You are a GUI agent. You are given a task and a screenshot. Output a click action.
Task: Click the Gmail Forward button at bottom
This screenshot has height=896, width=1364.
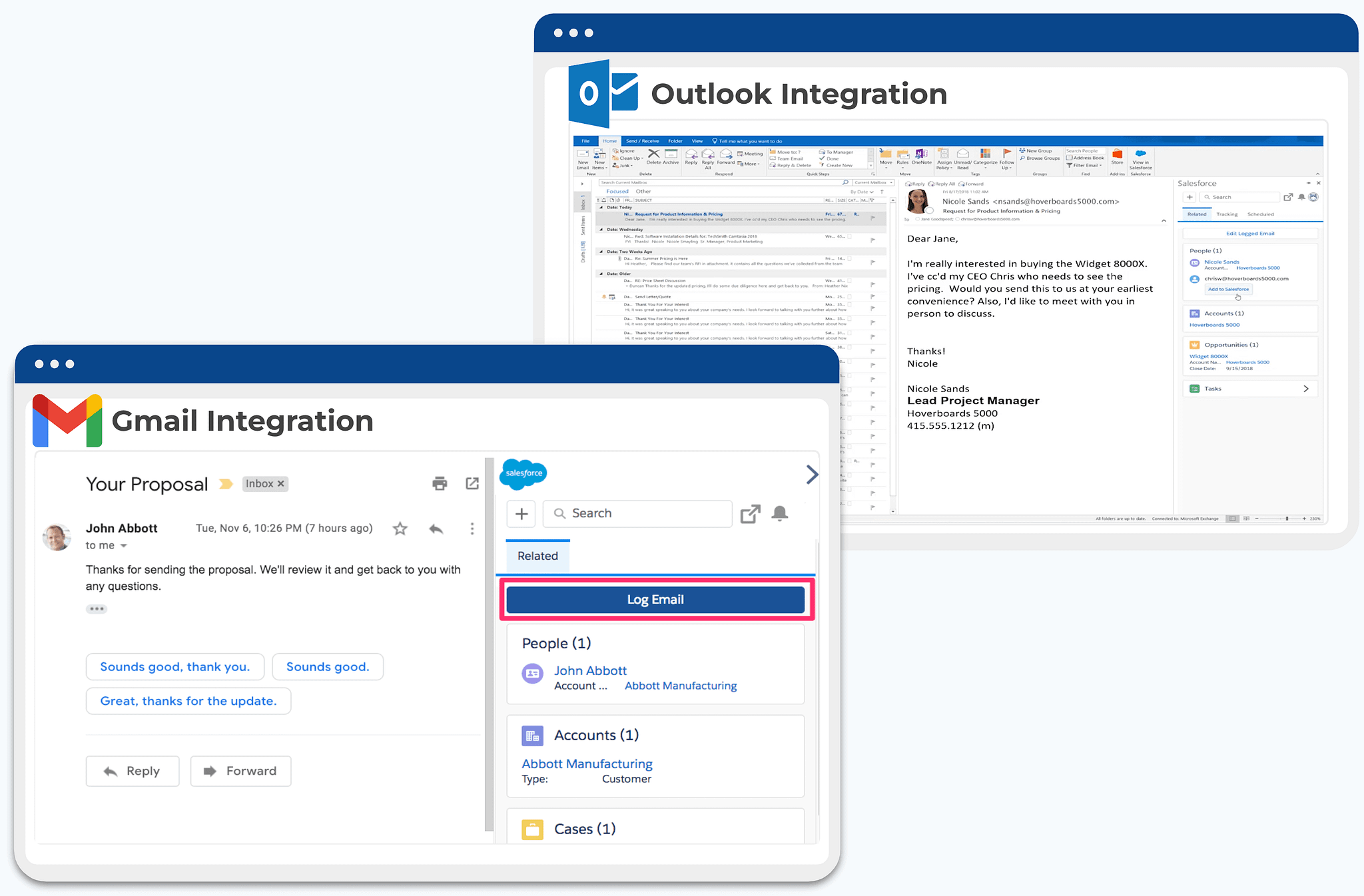click(240, 771)
